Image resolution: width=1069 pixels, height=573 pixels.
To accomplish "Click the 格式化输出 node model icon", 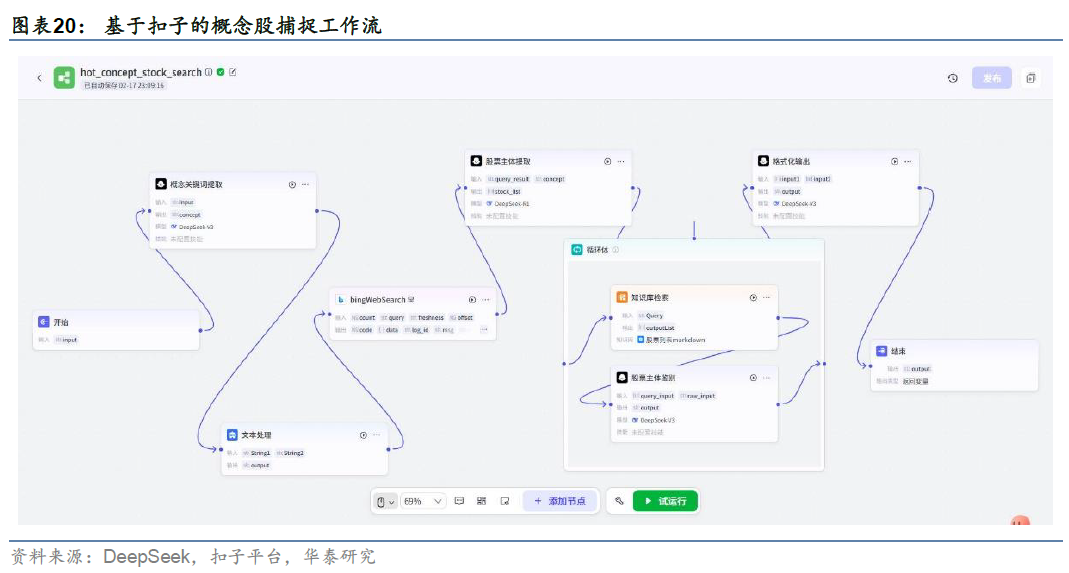I will point(764,161).
